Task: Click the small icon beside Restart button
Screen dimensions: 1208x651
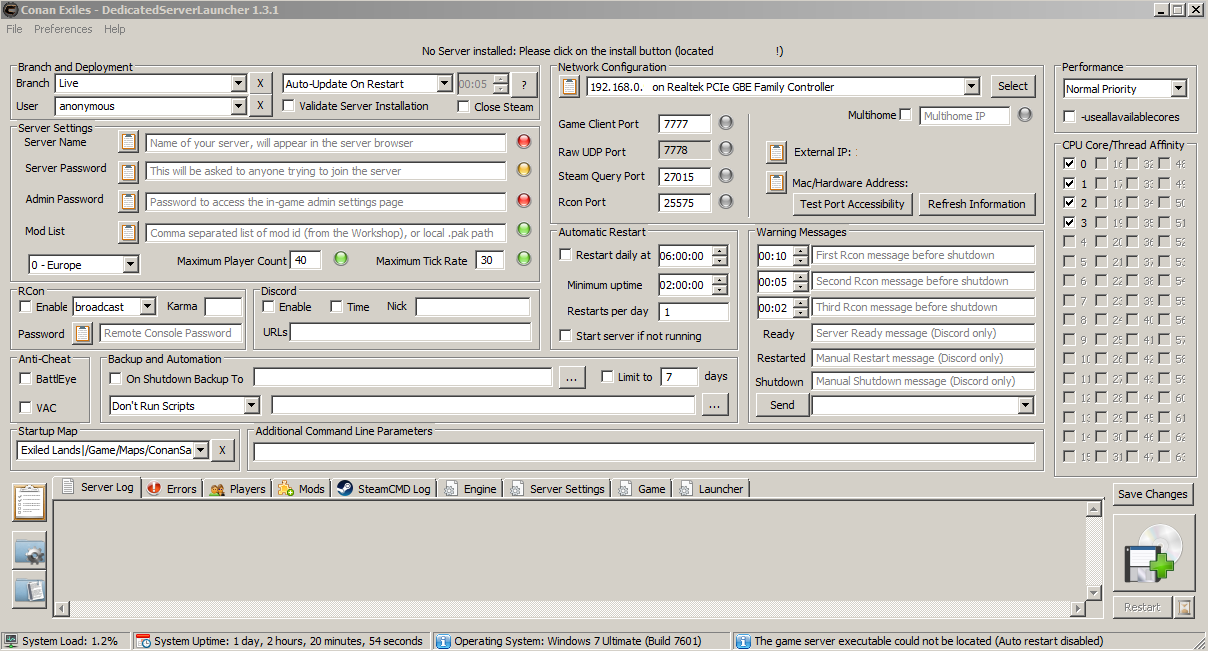Action: point(1185,607)
